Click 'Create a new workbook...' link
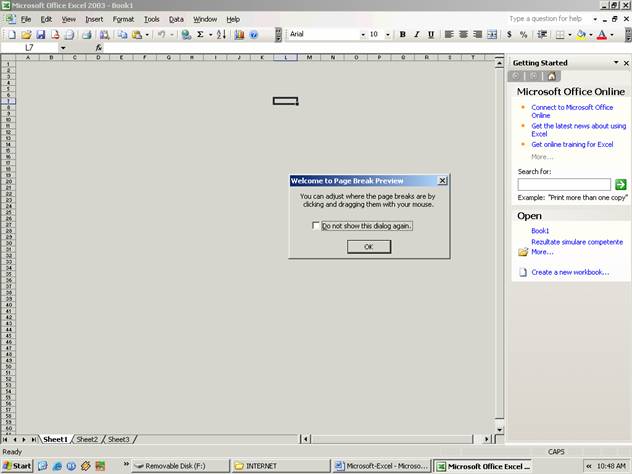 point(570,272)
